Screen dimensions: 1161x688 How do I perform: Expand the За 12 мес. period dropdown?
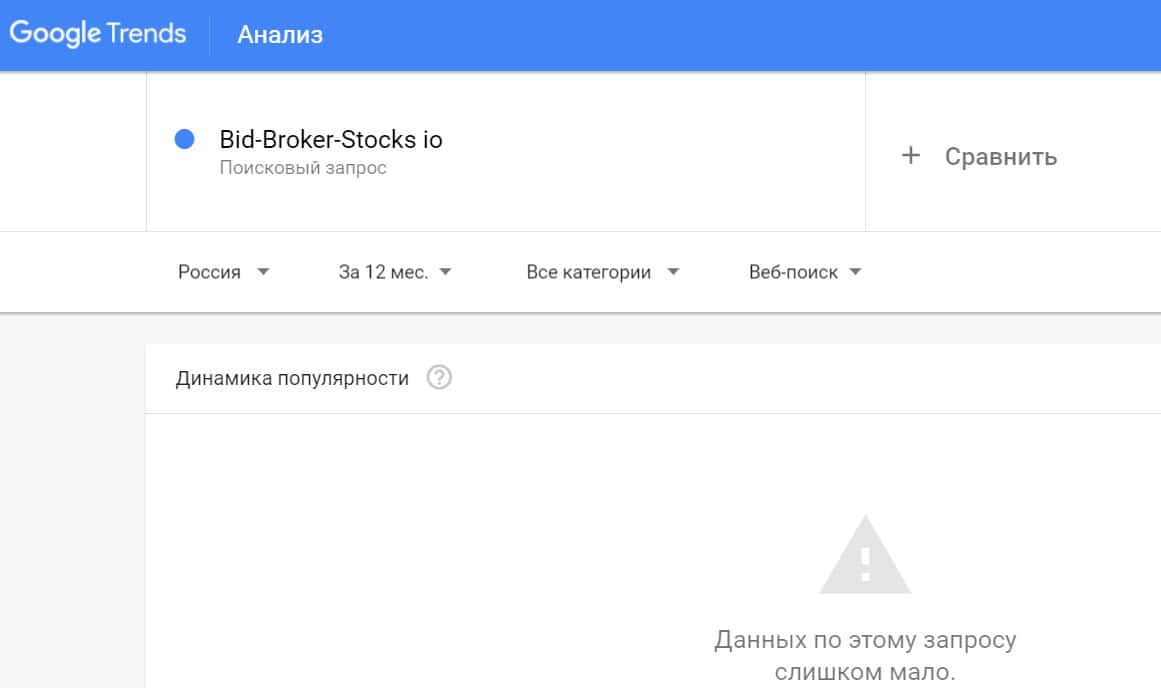pyautogui.click(x=383, y=272)
